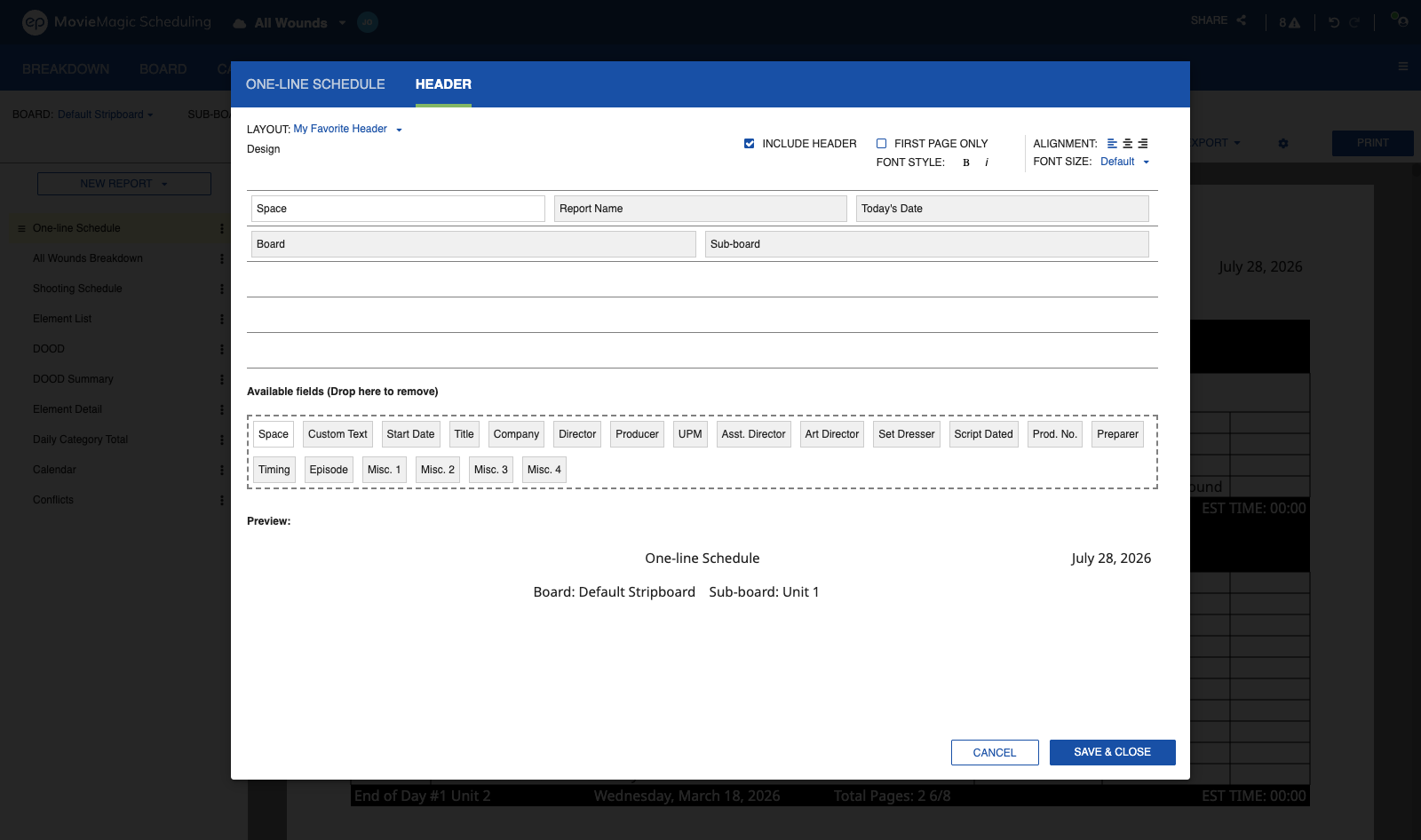Pick the Episode available field
This screenshot has height=840, width=1421.
(329, 470)
